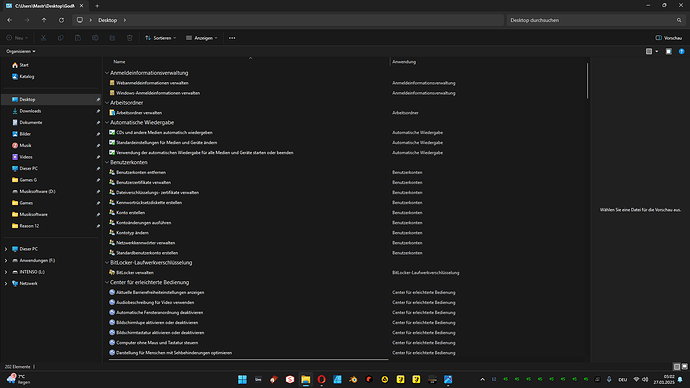Image resolution: width=690 pixels, height=388 pixels.
Task: Click the help question mark icon
Action: coord(681,51)
